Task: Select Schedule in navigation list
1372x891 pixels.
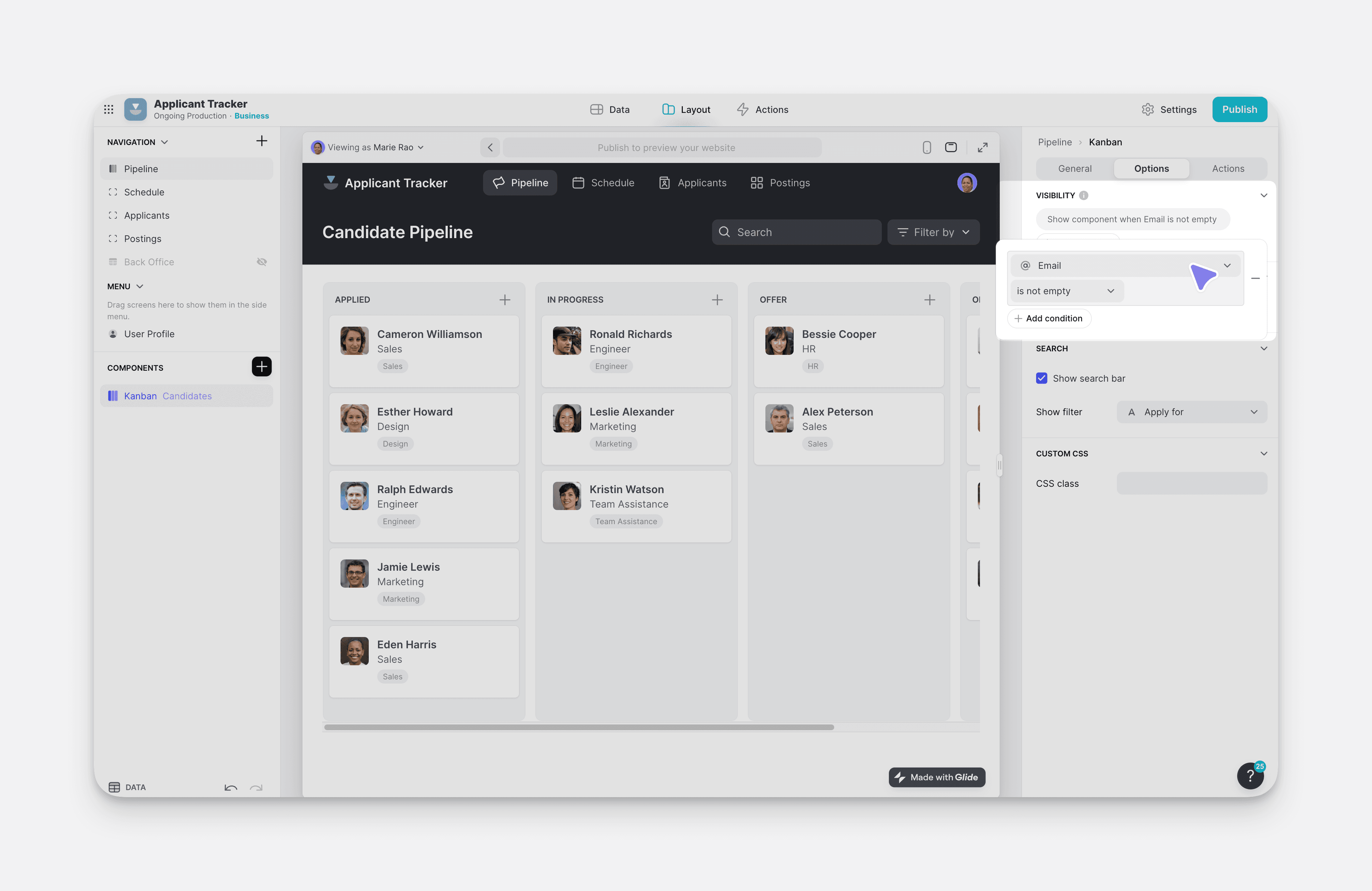Action: point(187,192)
